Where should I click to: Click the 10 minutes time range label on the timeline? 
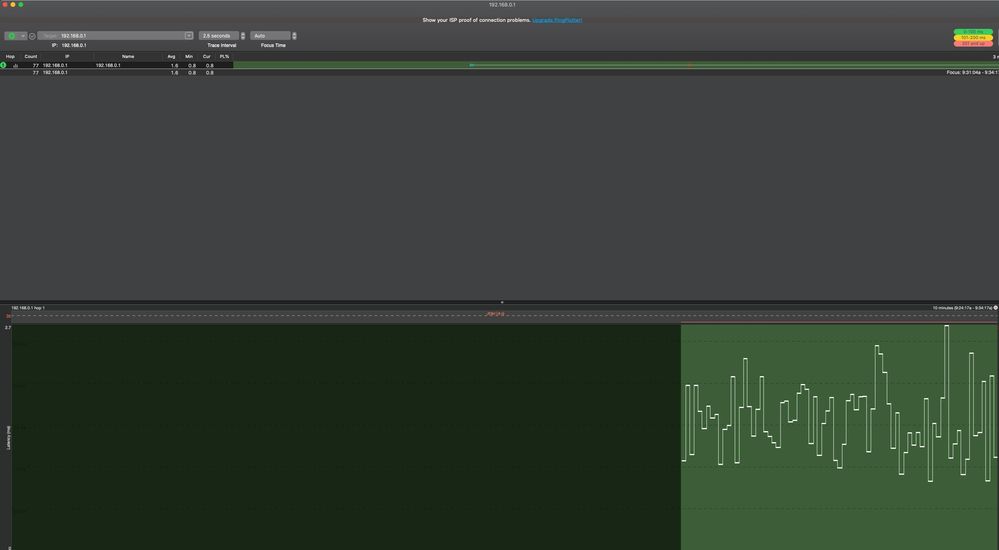pyautogui.click(x=962, y=308)
